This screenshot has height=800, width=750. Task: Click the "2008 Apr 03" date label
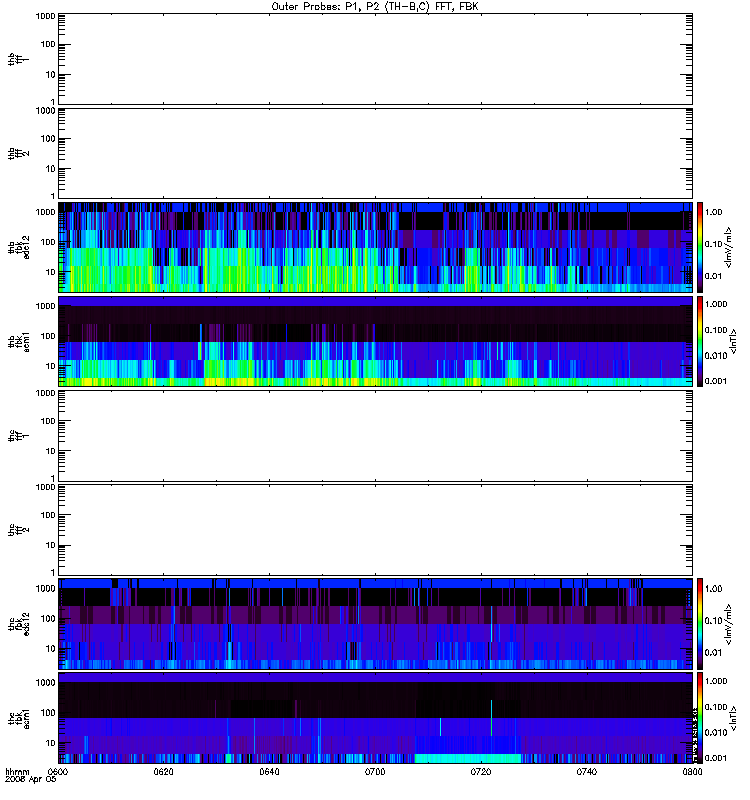[x=31, y=780]
